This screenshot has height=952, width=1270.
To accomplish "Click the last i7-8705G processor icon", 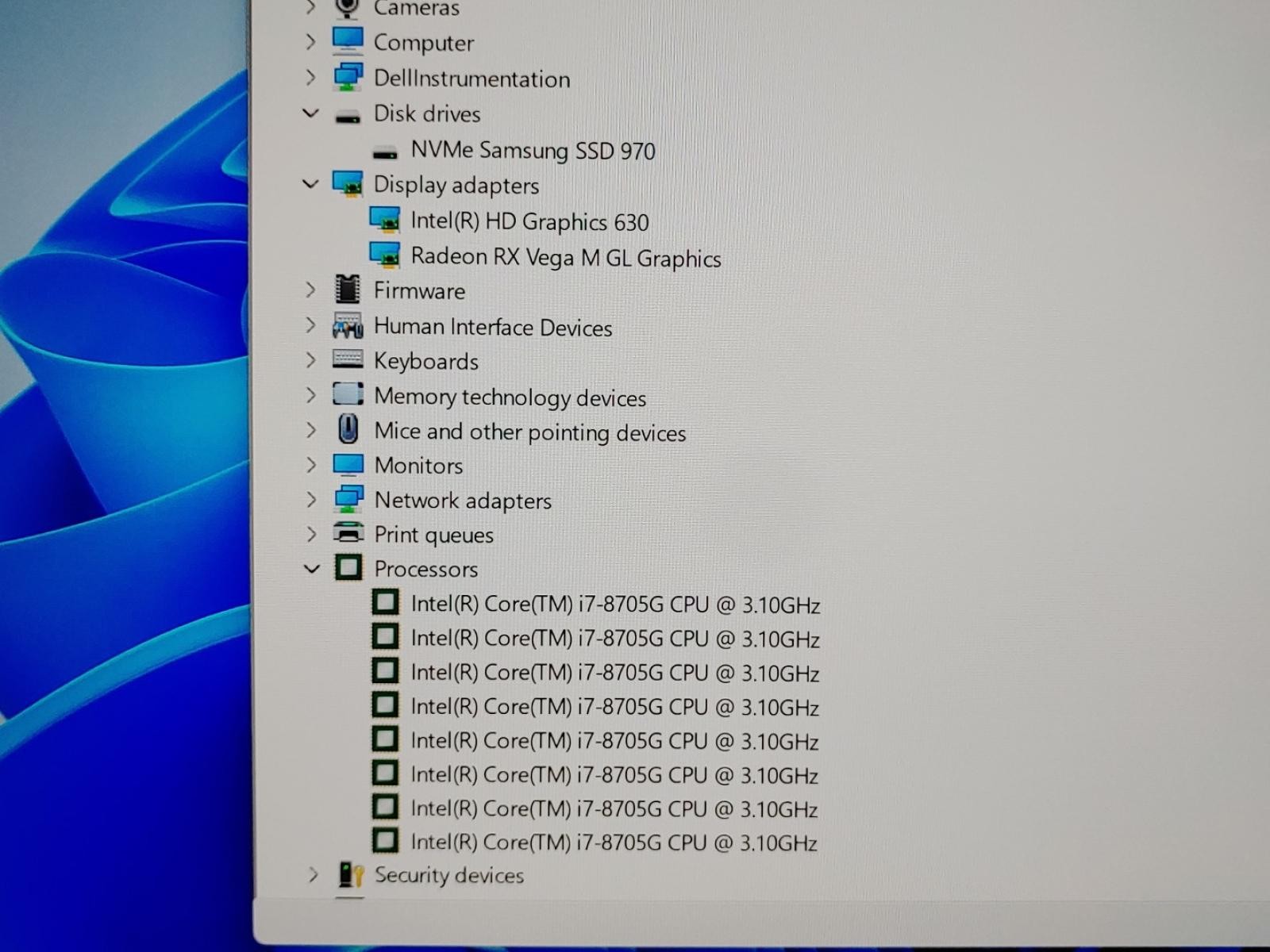I will click(x=386, y=839).
